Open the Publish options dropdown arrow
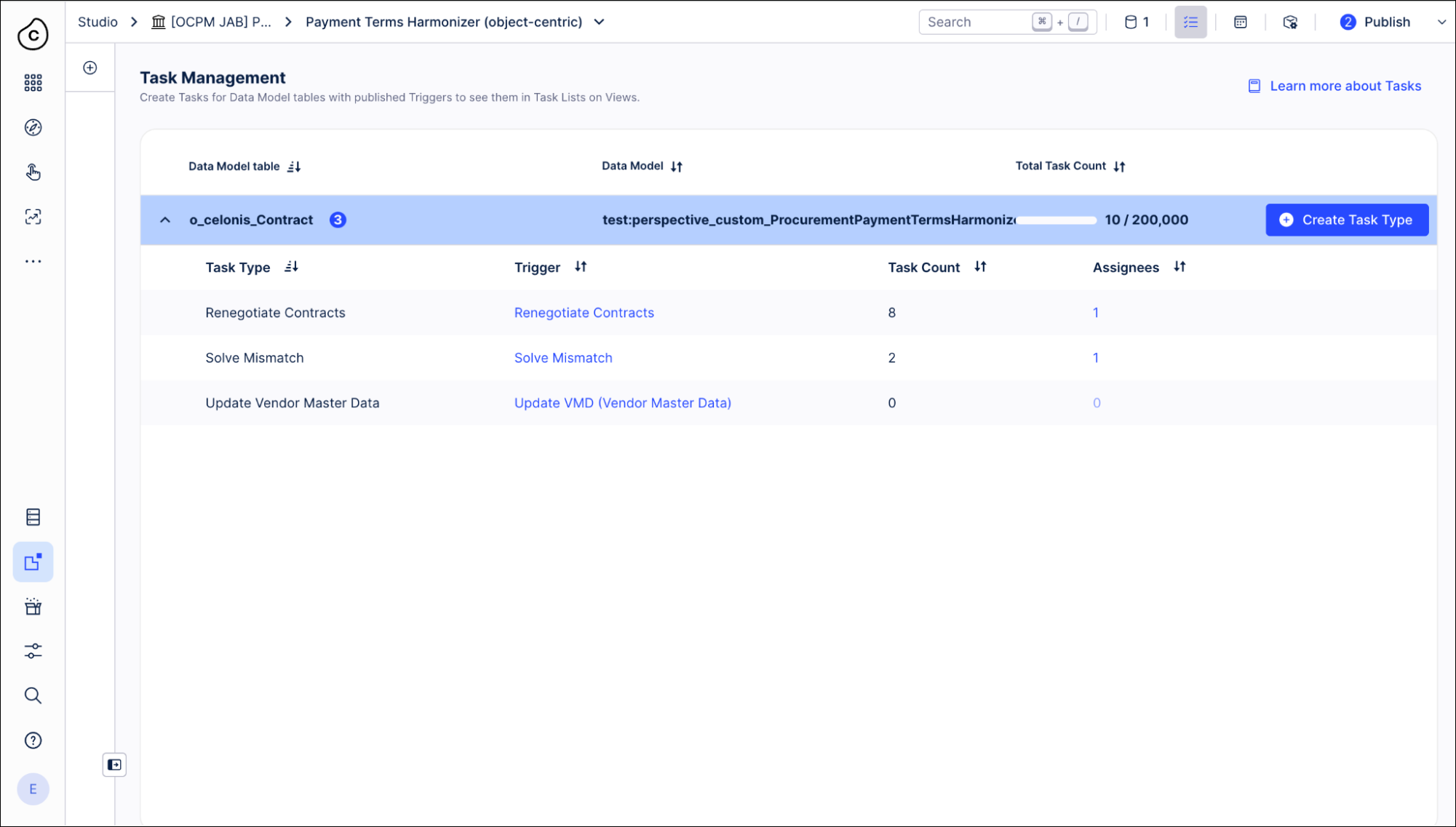1456x827 pixels. click(1441, 22)
